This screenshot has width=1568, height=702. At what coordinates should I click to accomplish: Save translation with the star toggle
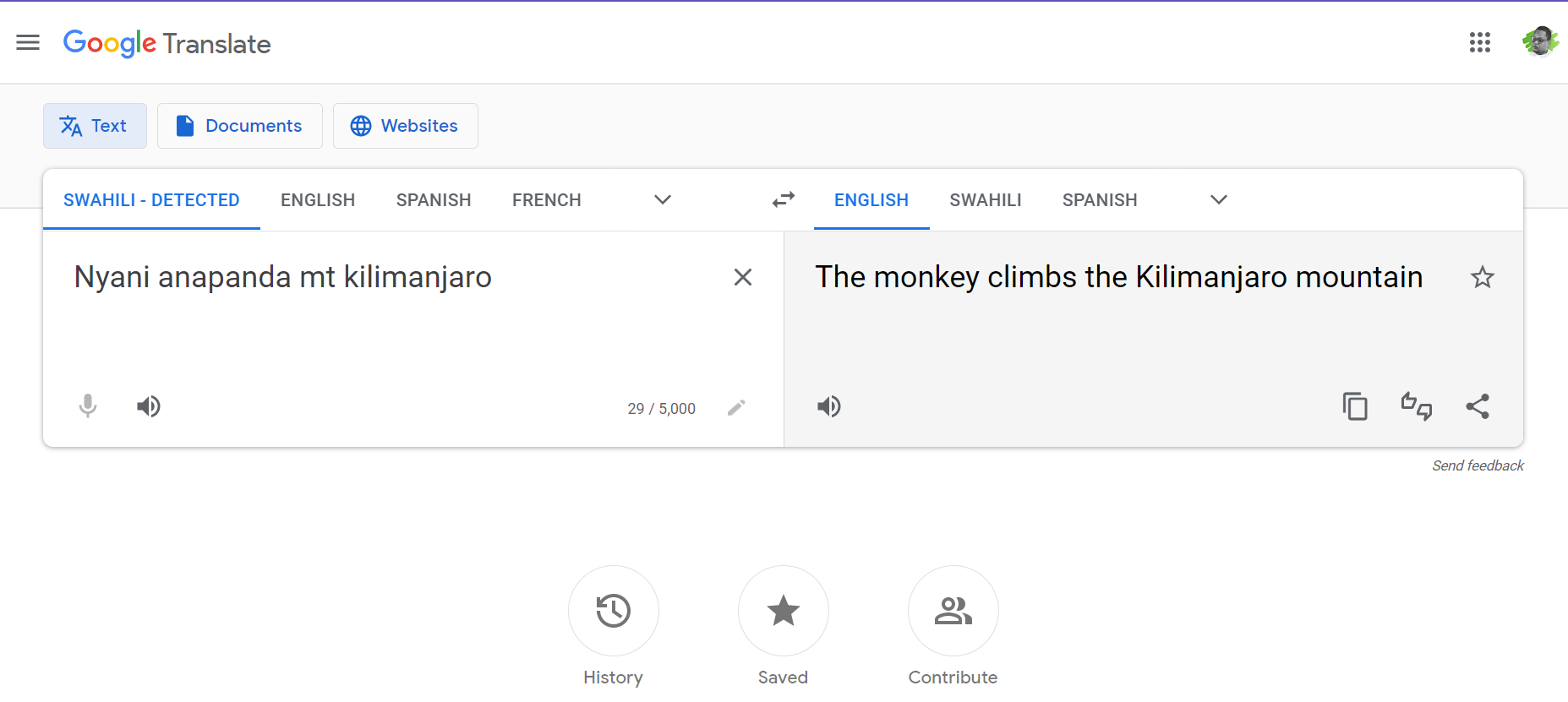pos(1483,277)
